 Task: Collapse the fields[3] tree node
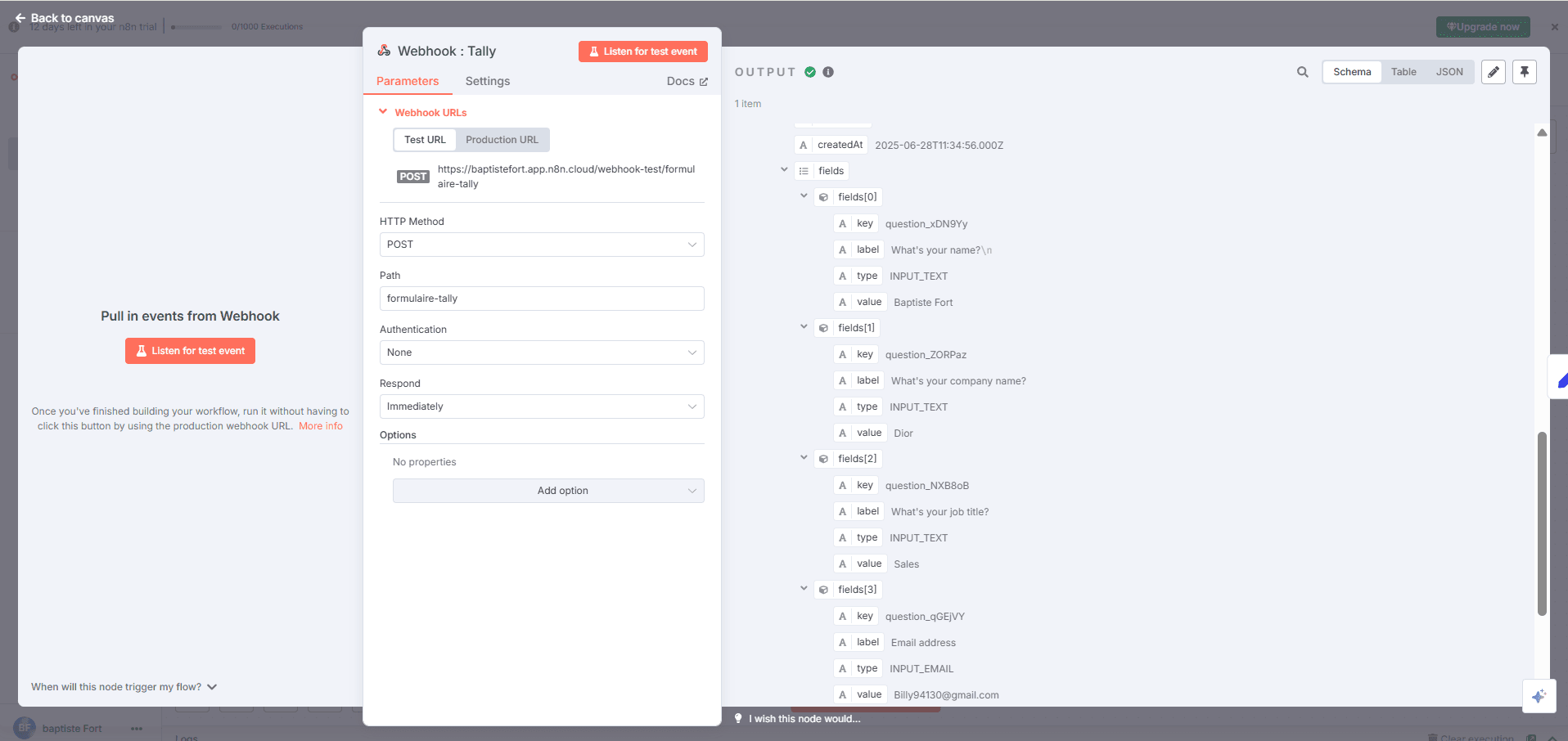pyautogui.click(x=804, y=589)
